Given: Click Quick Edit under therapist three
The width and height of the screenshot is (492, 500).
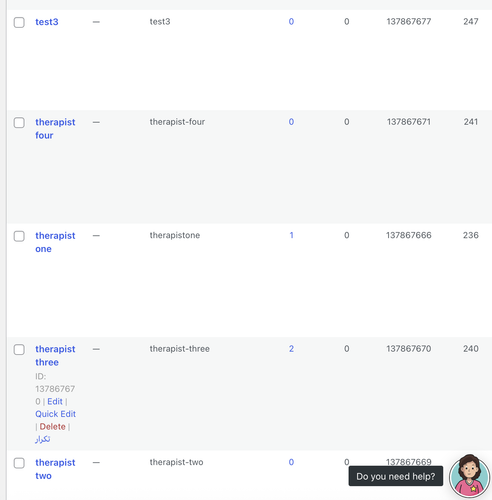Looking at the screenshot, I should coord(55,414).
